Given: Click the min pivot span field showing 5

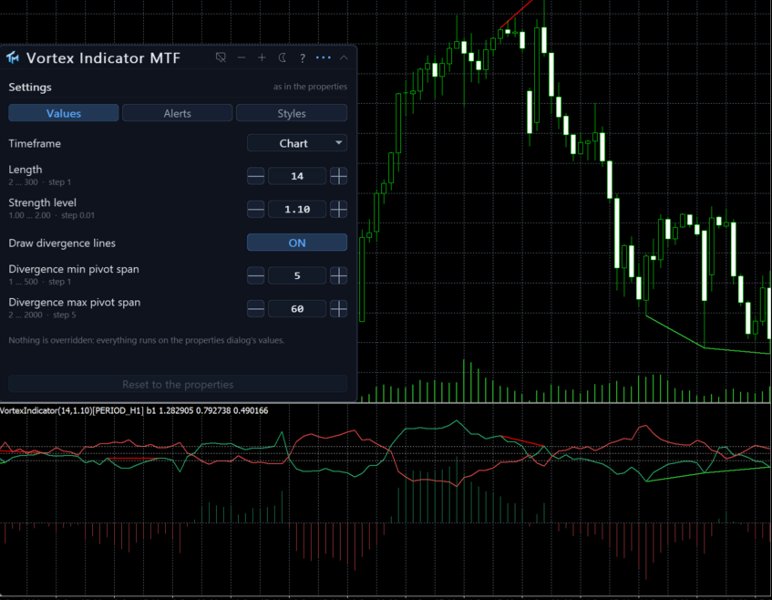Looking at the screenshot, I should (297, 276).
